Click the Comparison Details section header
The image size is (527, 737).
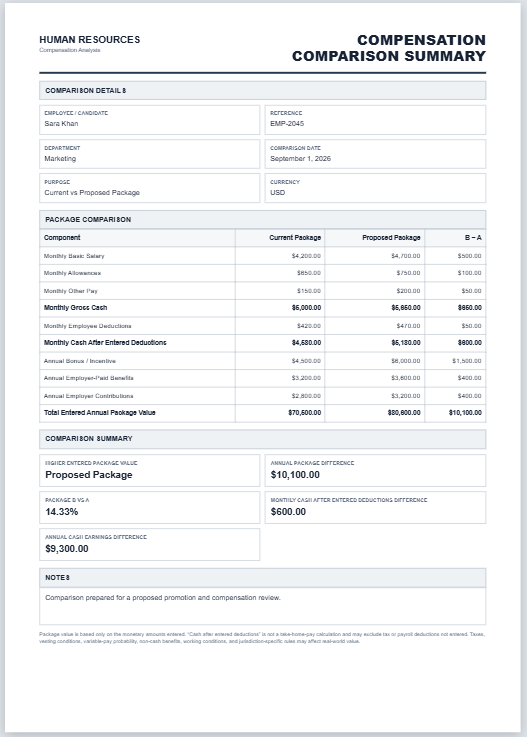click(x=262, y=90)
